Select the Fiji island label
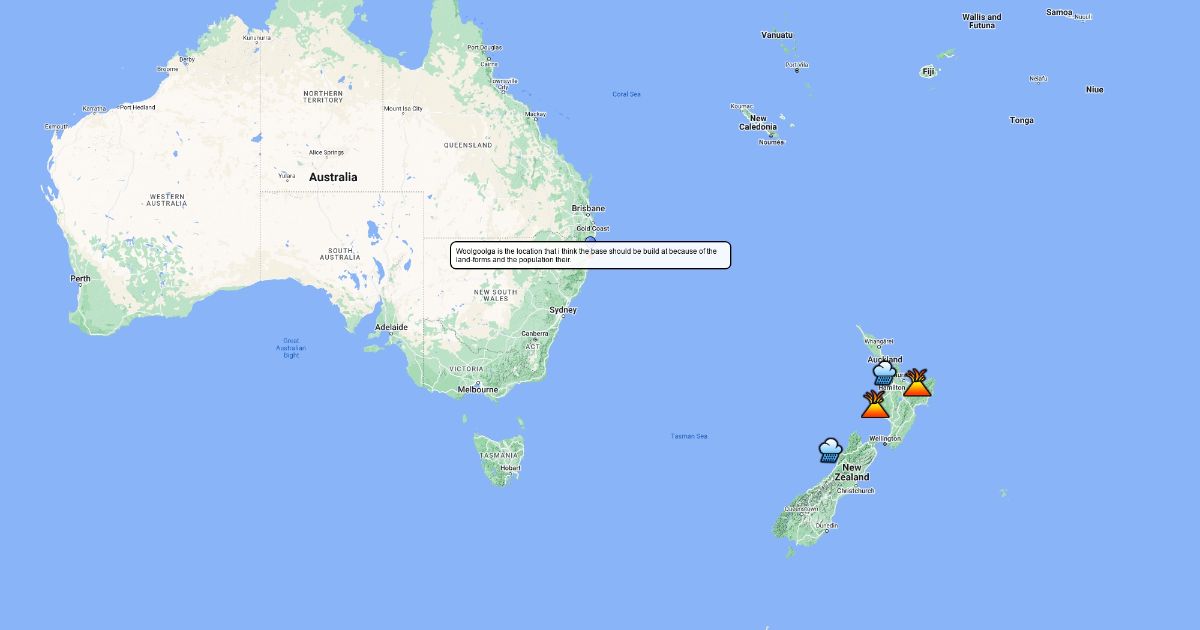 pos(929,71)
